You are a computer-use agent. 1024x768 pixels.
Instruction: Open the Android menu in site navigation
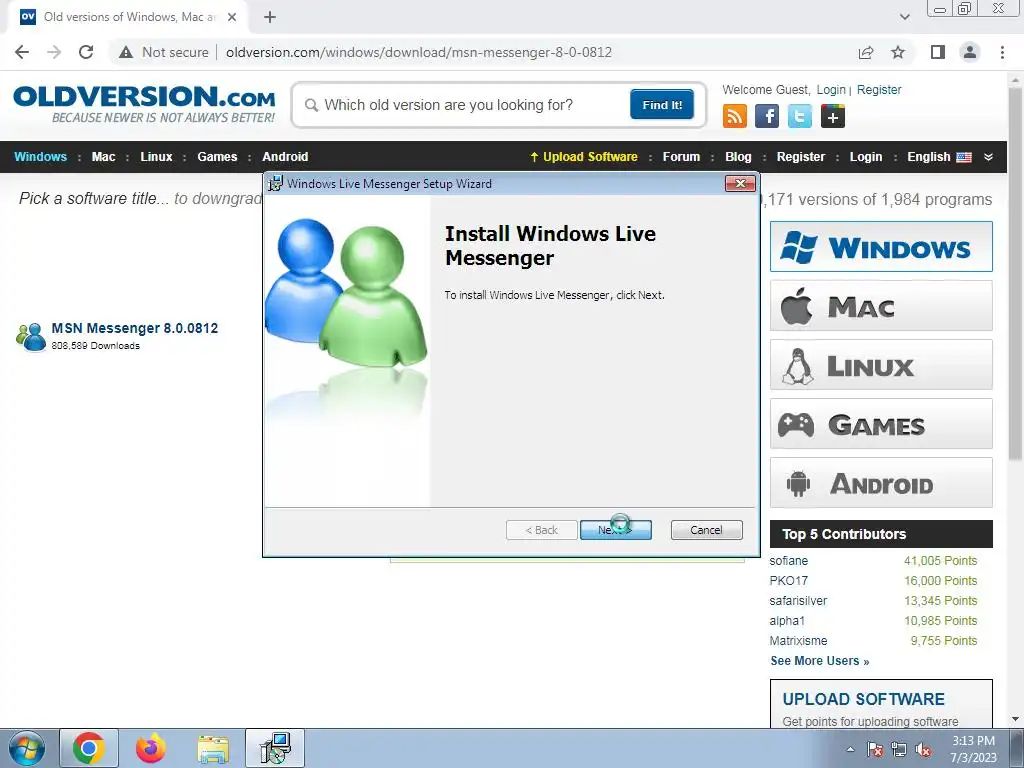285,157
